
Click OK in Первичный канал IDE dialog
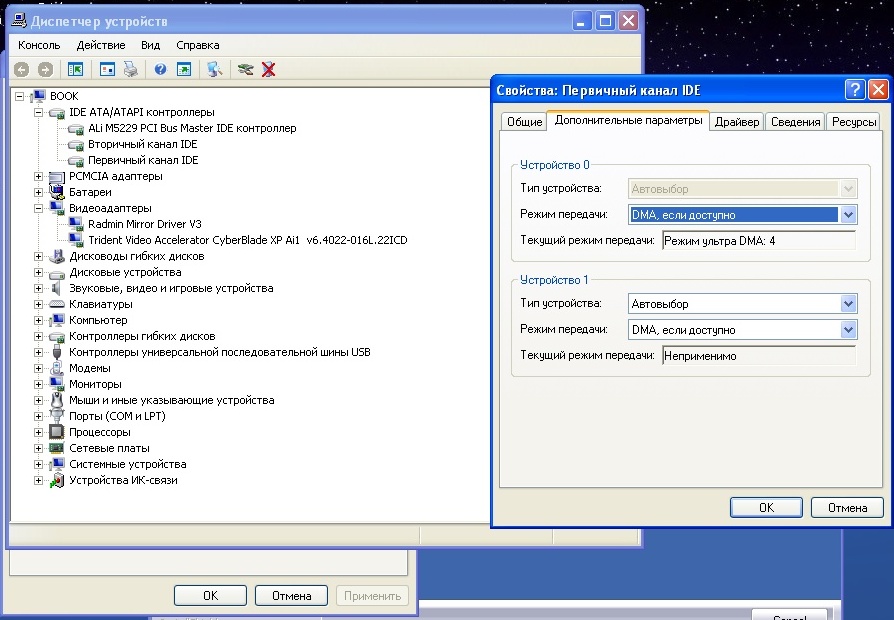click(x=766, y=507)
